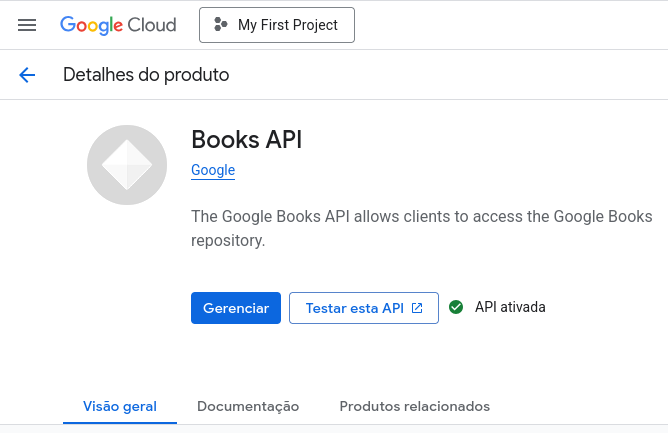Click the Gerenciar button
The image size is (668, 433).
236,308
